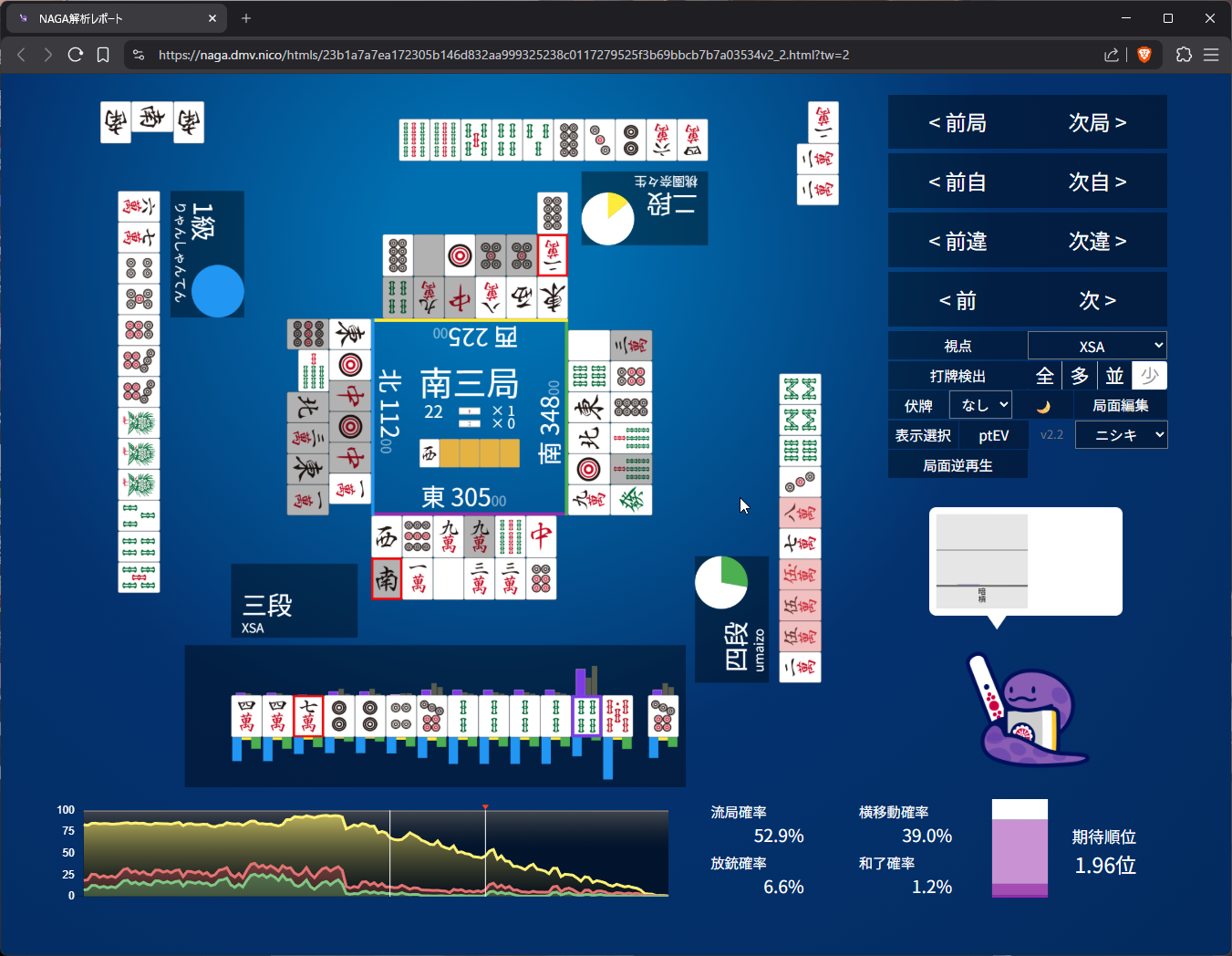
Task: Open the browser extensions puzzle icon
Action: click(1184, 55)
